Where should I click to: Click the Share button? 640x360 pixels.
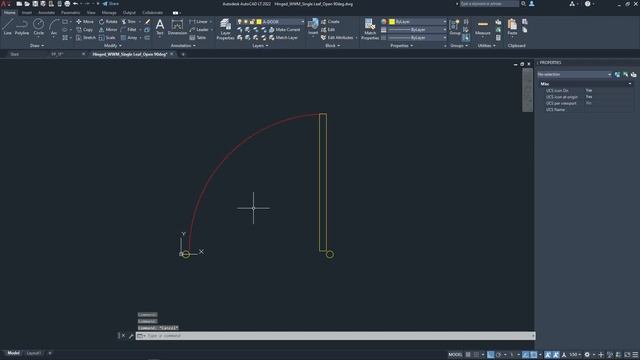click(x=111, y=4)
